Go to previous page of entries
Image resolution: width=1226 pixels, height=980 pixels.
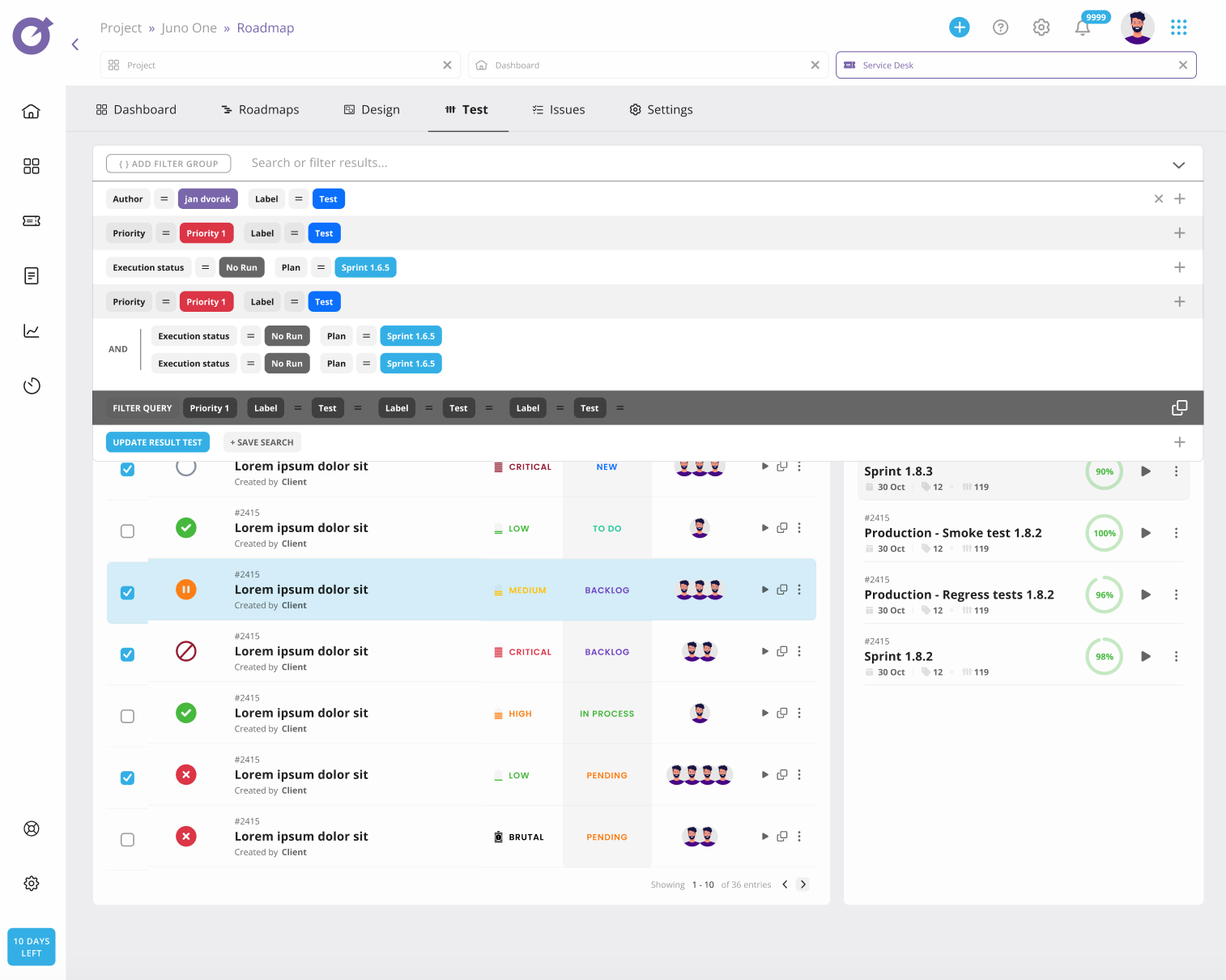pos(785,884)
